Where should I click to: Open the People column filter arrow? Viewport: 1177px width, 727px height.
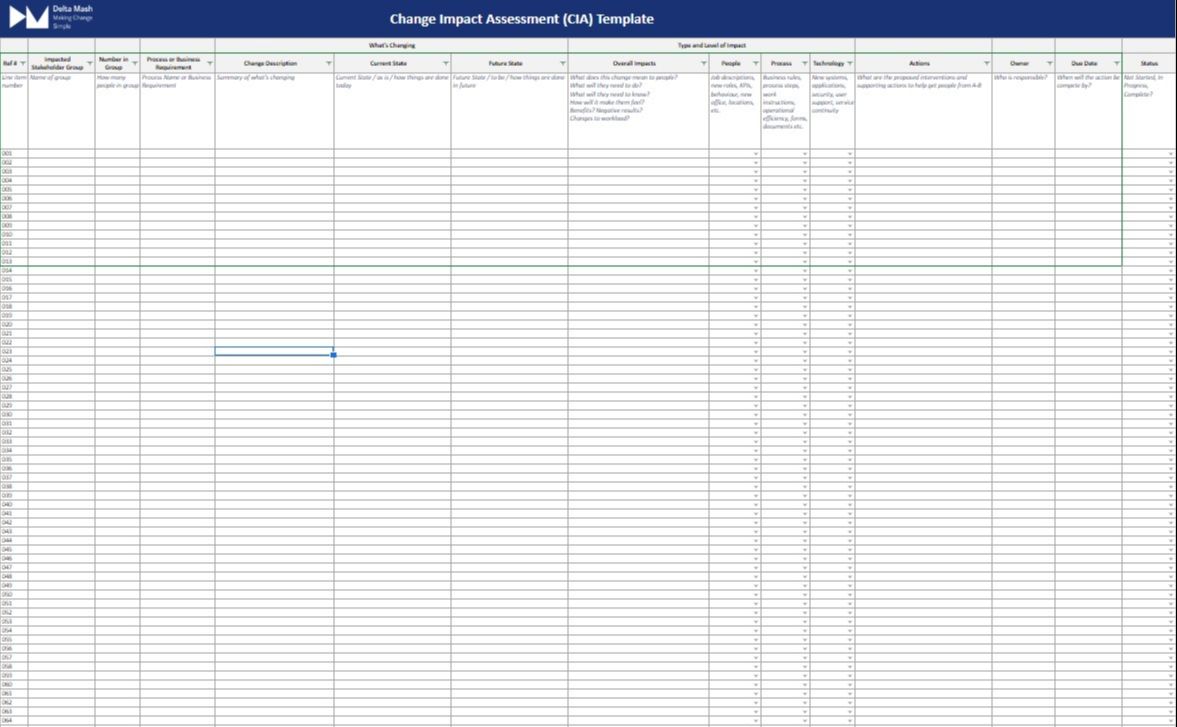[x=756, y=64]
